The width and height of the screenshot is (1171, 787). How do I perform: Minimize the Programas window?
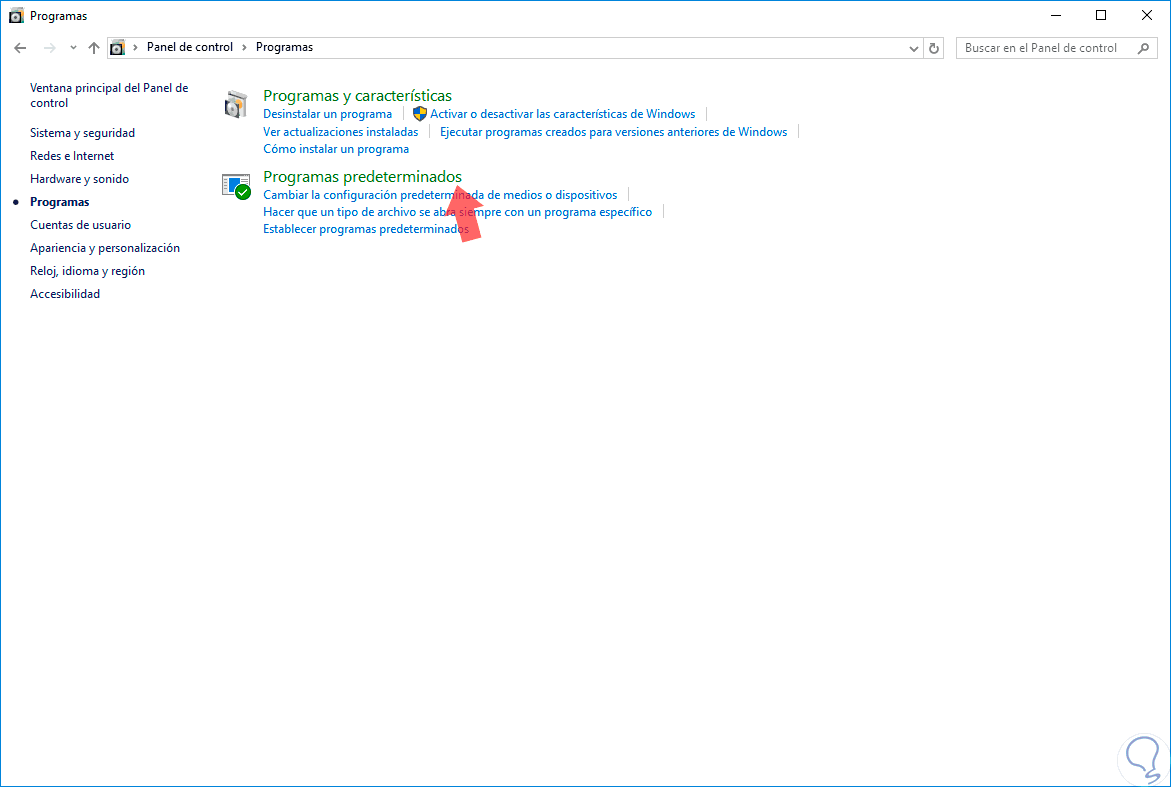[x=1056, y=16]
